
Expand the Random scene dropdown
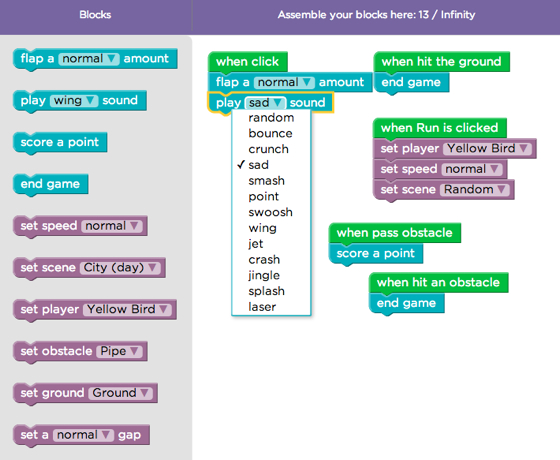[475, 190]
